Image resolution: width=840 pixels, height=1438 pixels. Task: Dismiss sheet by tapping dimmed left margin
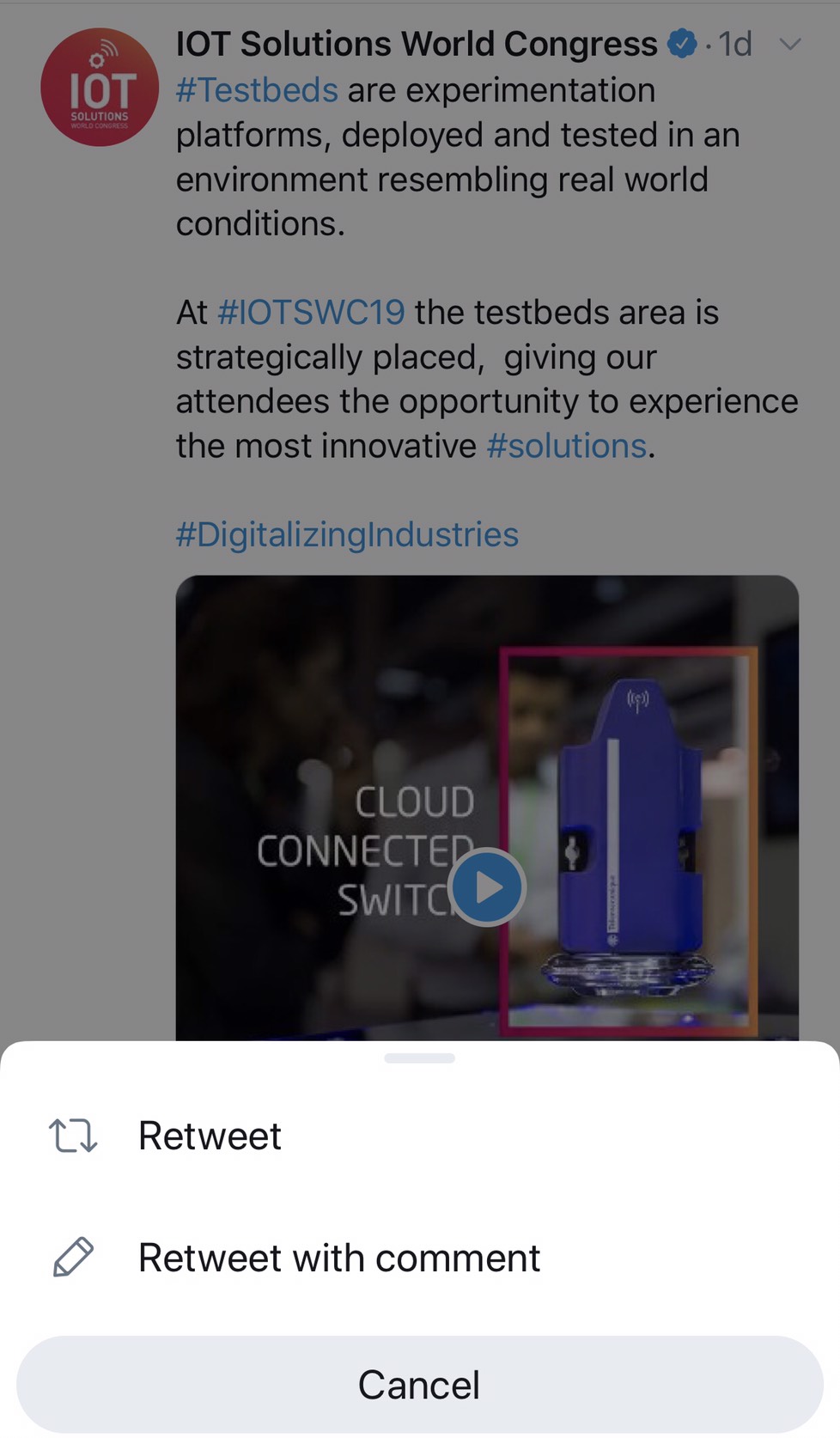coord(86,601)
